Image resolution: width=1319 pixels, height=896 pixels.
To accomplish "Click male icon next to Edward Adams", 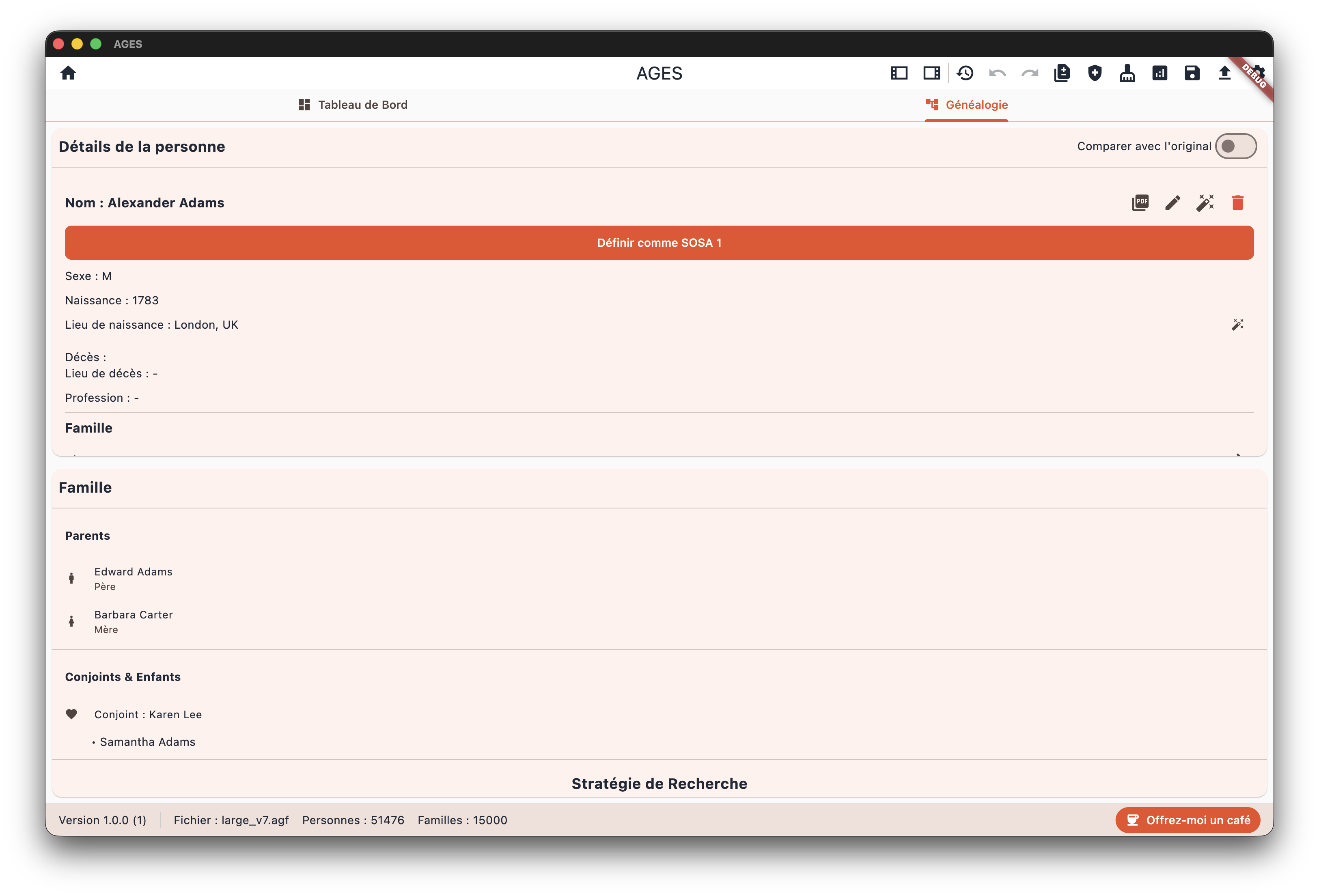I will [x=71, y=578].
